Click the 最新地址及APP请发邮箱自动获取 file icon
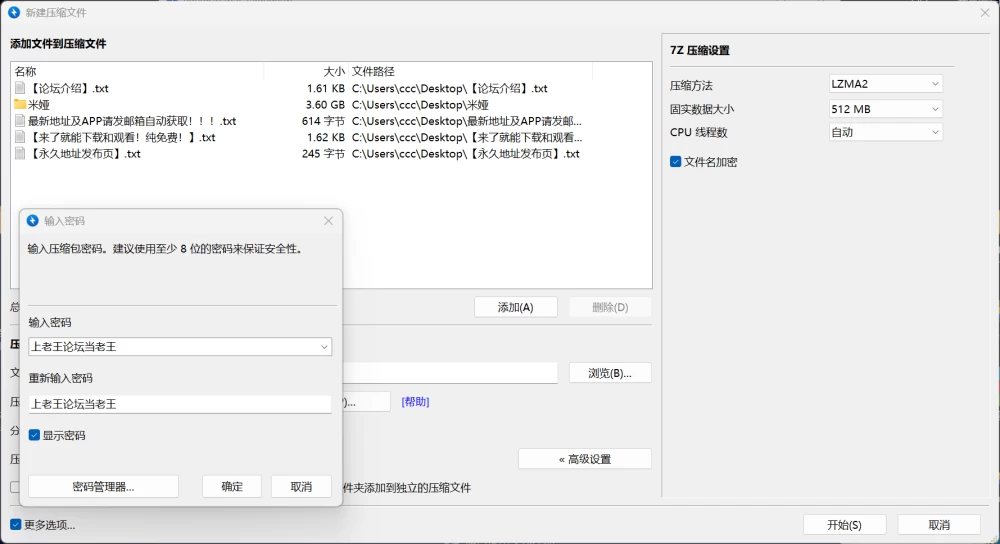1000x544 pixels. [x=20, y=121]
